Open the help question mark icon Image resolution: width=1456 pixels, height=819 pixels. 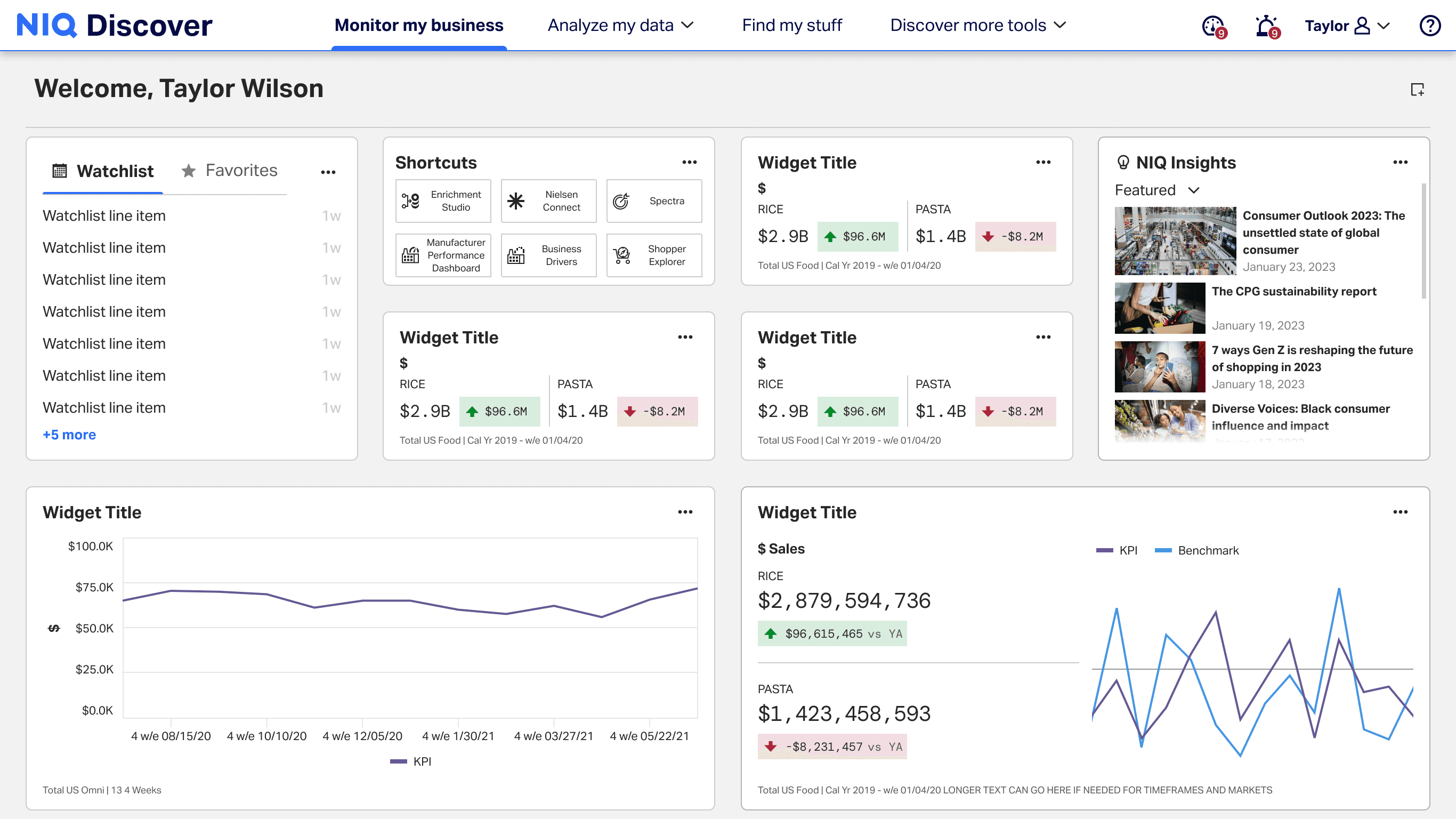tap(1429, 26)
